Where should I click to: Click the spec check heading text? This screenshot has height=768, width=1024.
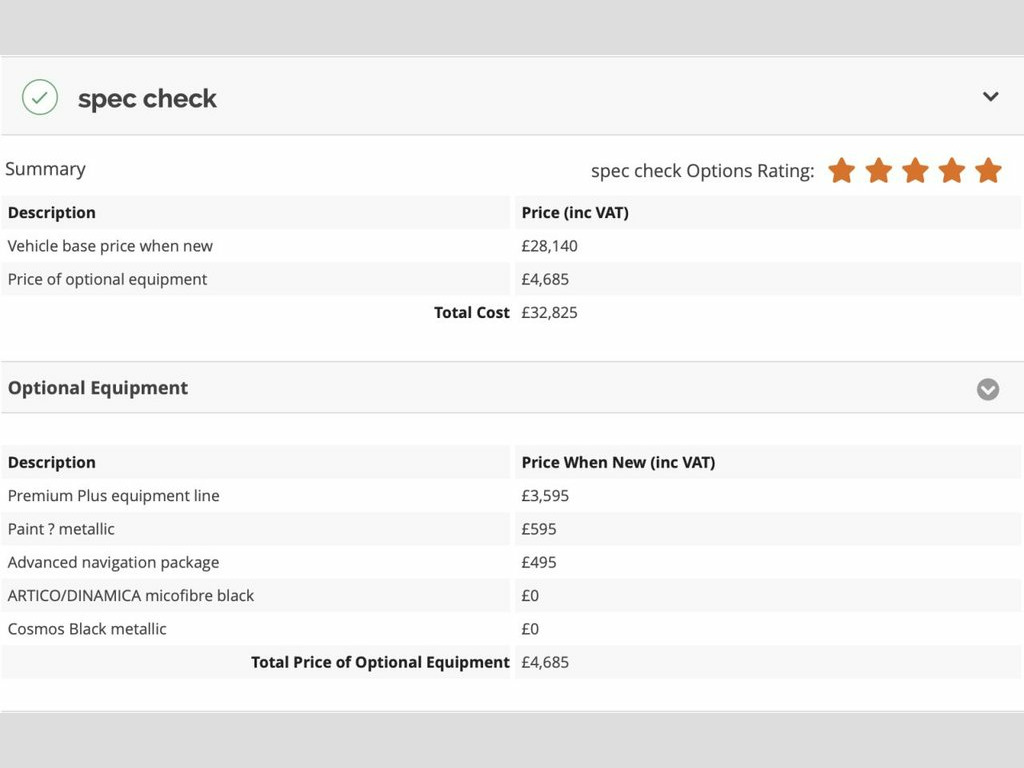[x=147, y=99]
